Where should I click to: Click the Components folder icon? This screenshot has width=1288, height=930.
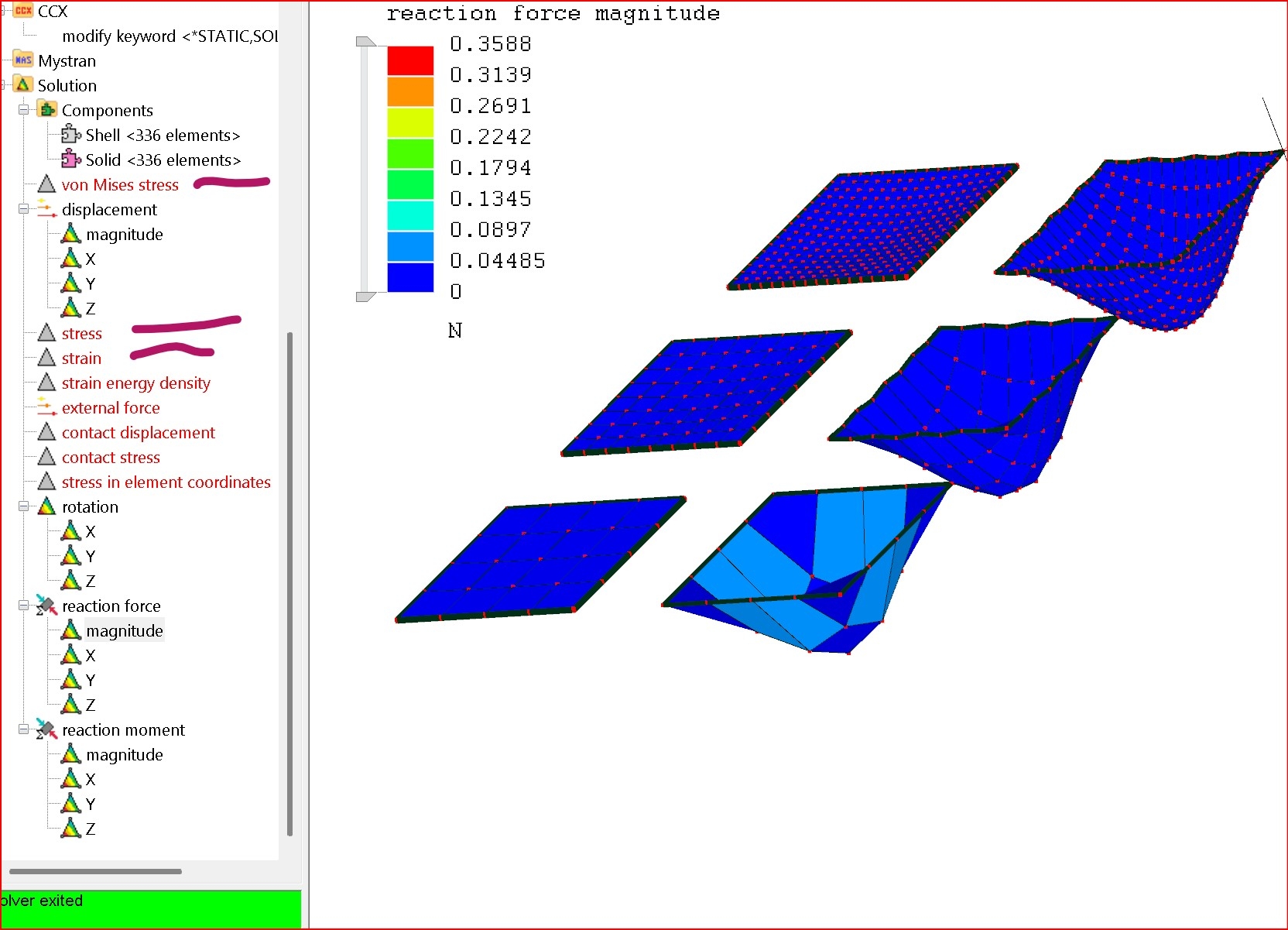(47, 110)
